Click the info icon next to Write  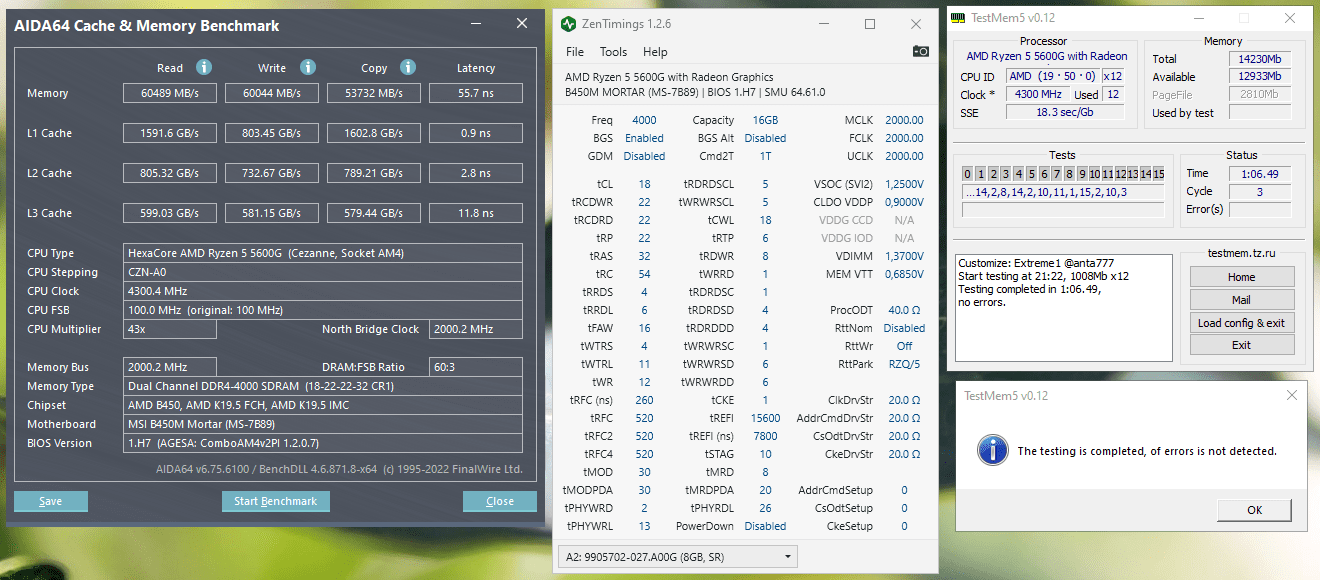point(308,68)
